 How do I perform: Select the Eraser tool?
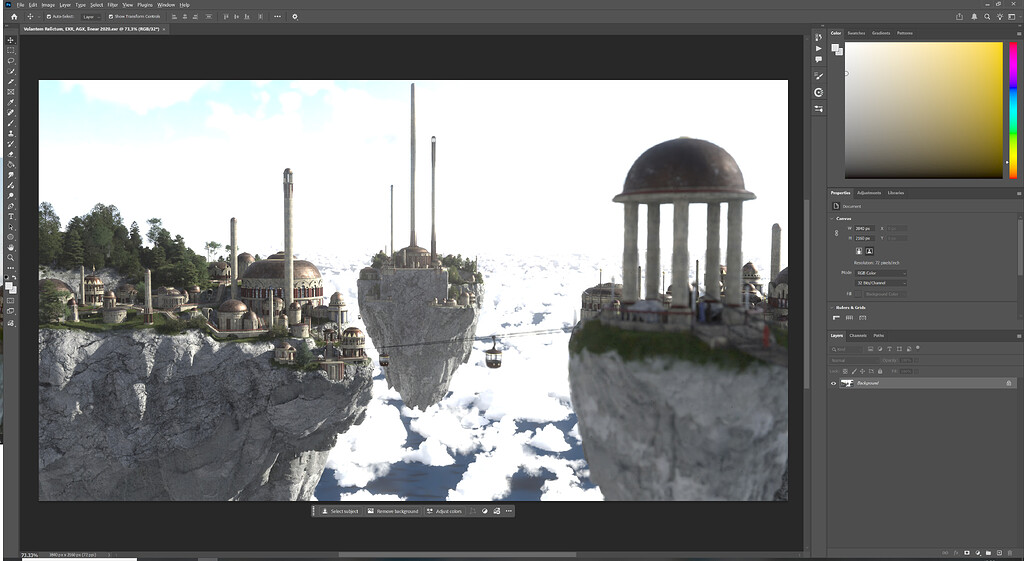coord(10,154)
